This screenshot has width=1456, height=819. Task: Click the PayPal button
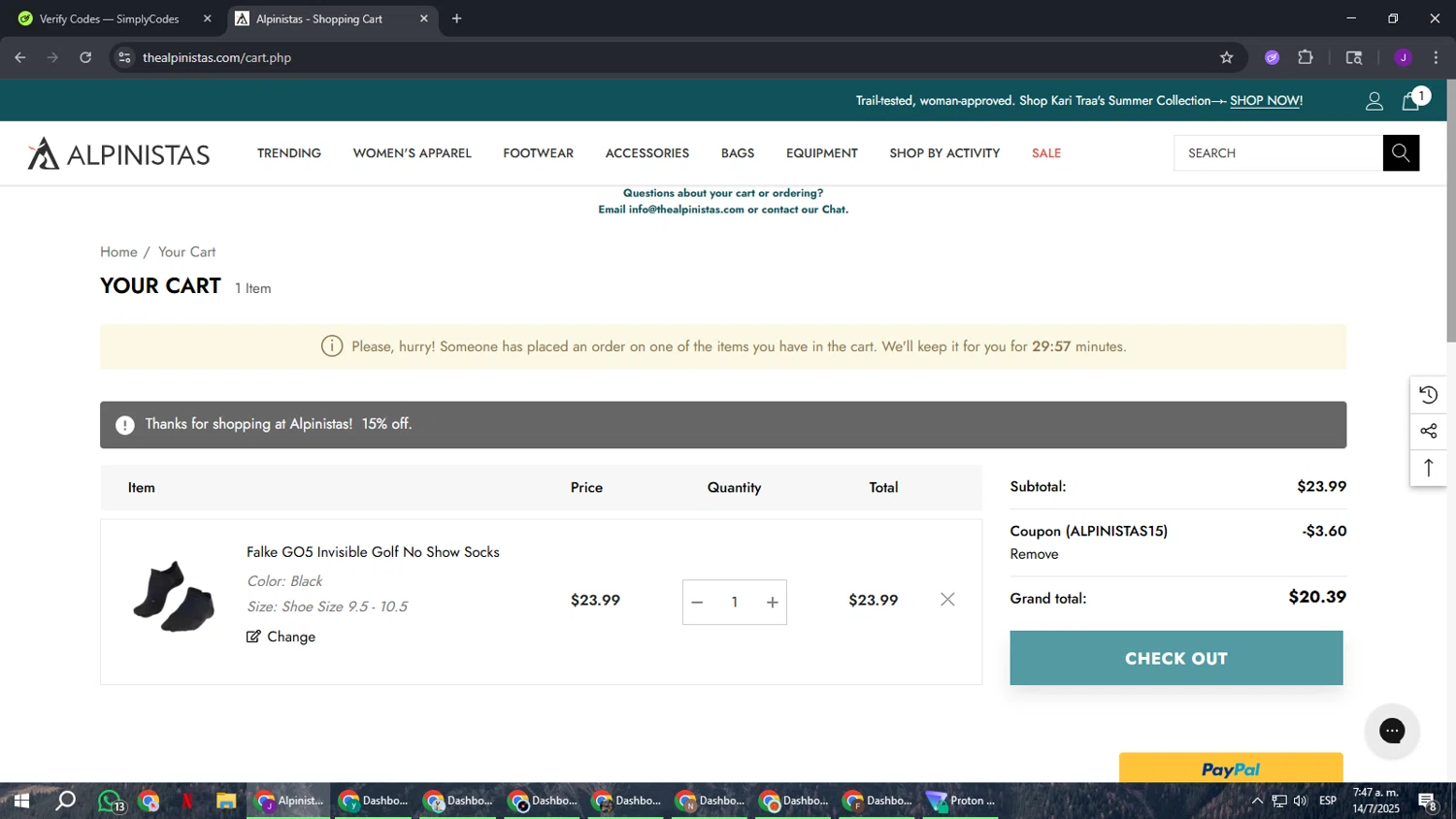(x=1231, y=768)
